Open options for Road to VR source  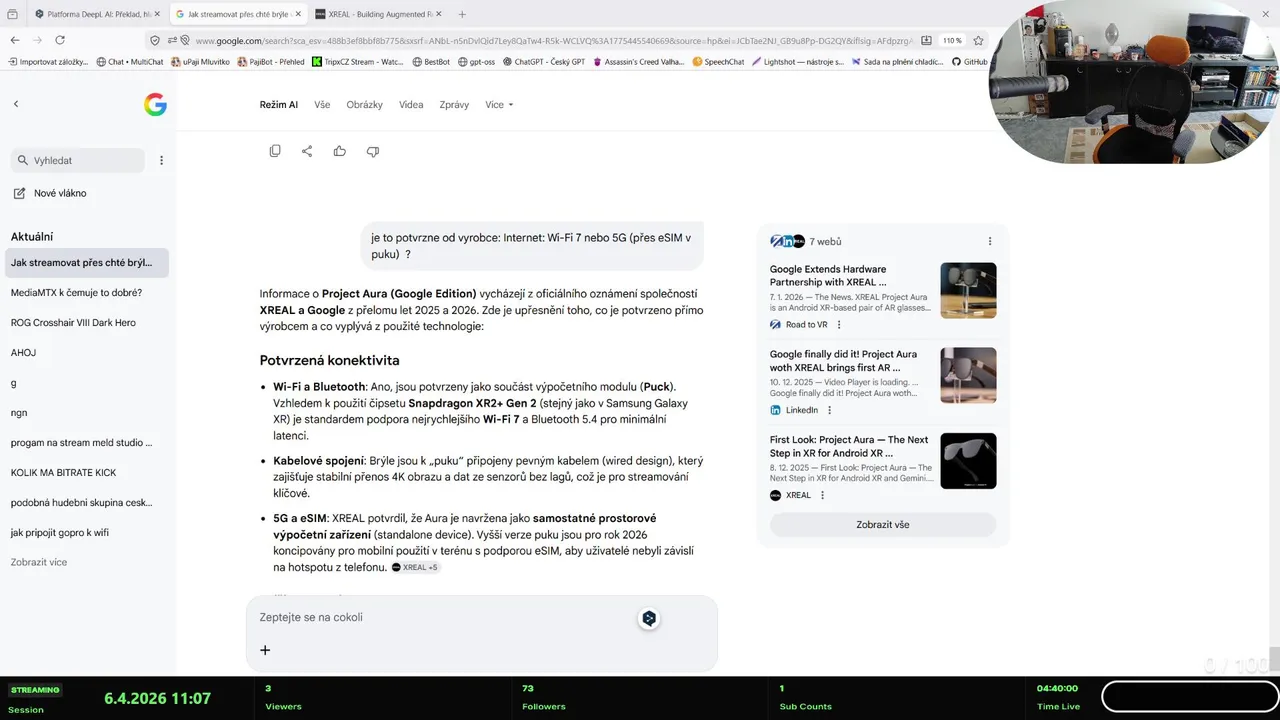839,325
